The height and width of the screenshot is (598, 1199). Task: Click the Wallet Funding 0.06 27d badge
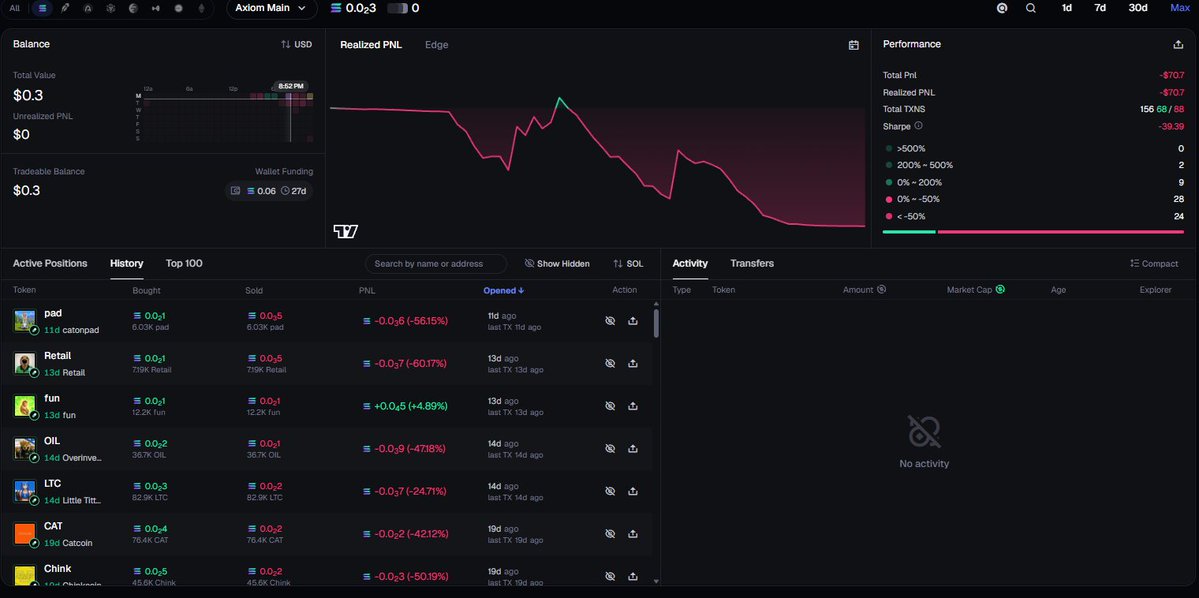269,190
